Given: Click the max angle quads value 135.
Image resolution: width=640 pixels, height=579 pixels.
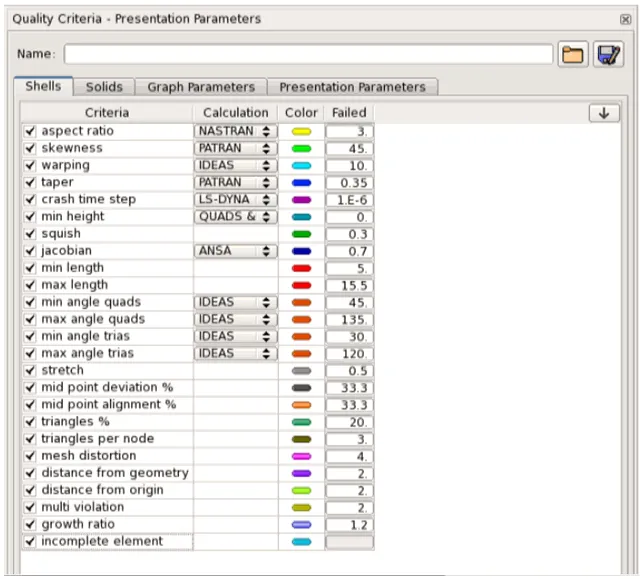Looking at the screenshot, I should 349,319.
